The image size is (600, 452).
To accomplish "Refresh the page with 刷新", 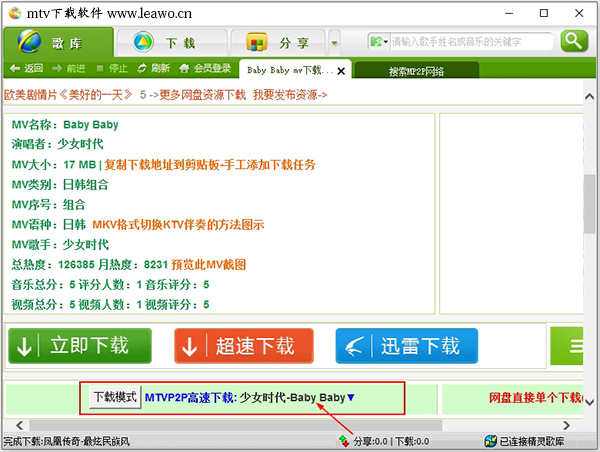I will click(x=153, y=69).
